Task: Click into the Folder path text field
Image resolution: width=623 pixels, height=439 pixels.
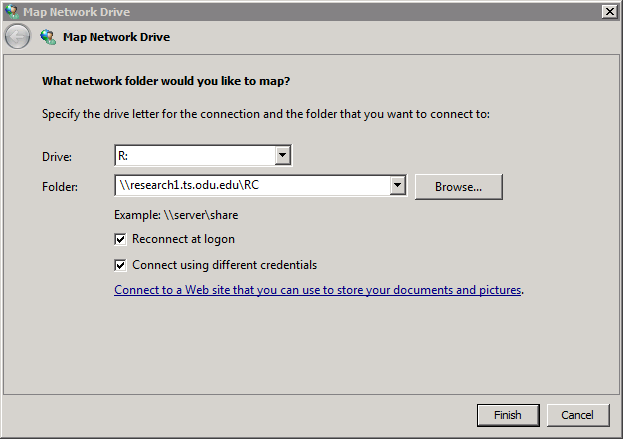Action: click(250, 185)
